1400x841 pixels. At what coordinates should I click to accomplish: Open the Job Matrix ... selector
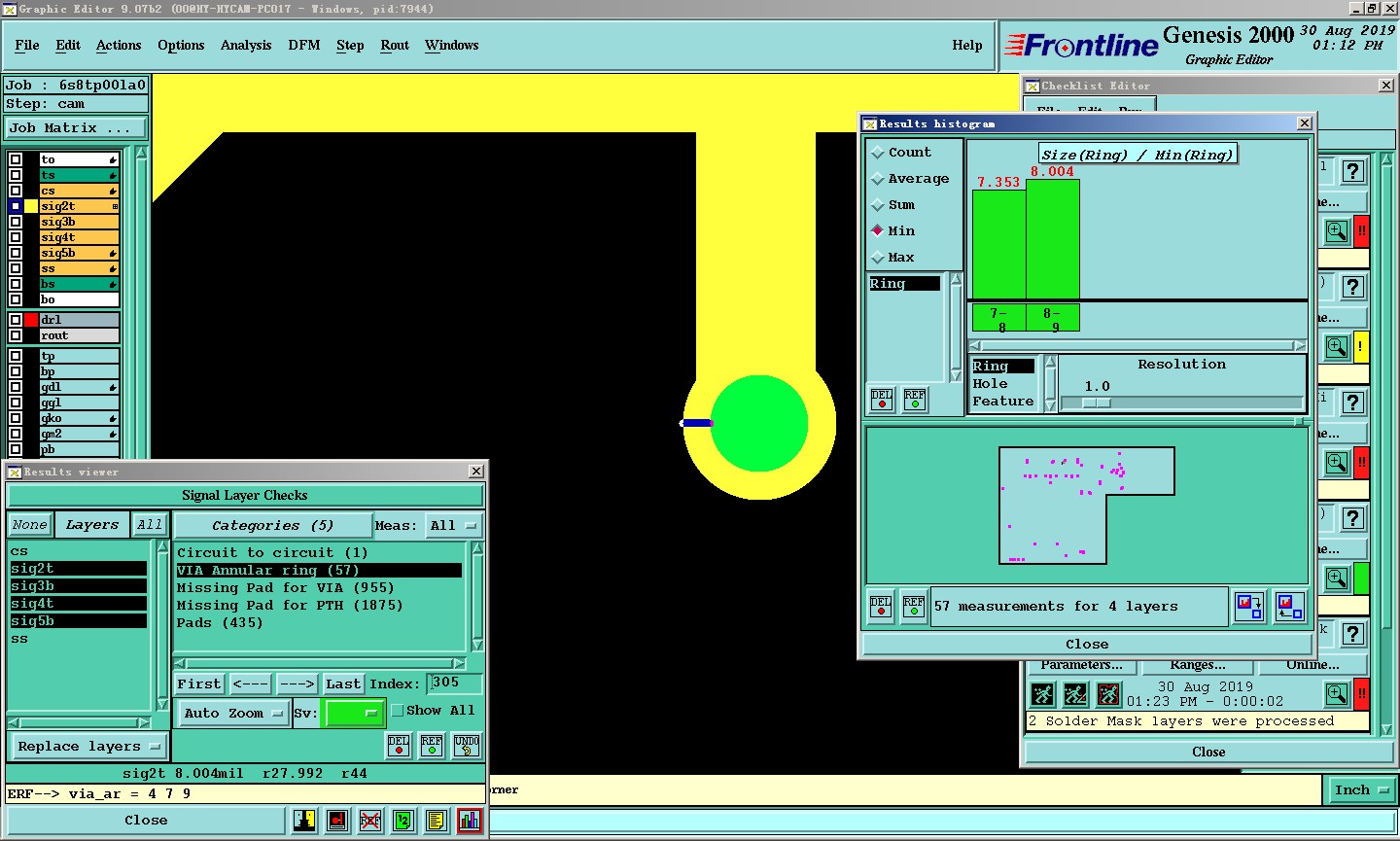76,128
